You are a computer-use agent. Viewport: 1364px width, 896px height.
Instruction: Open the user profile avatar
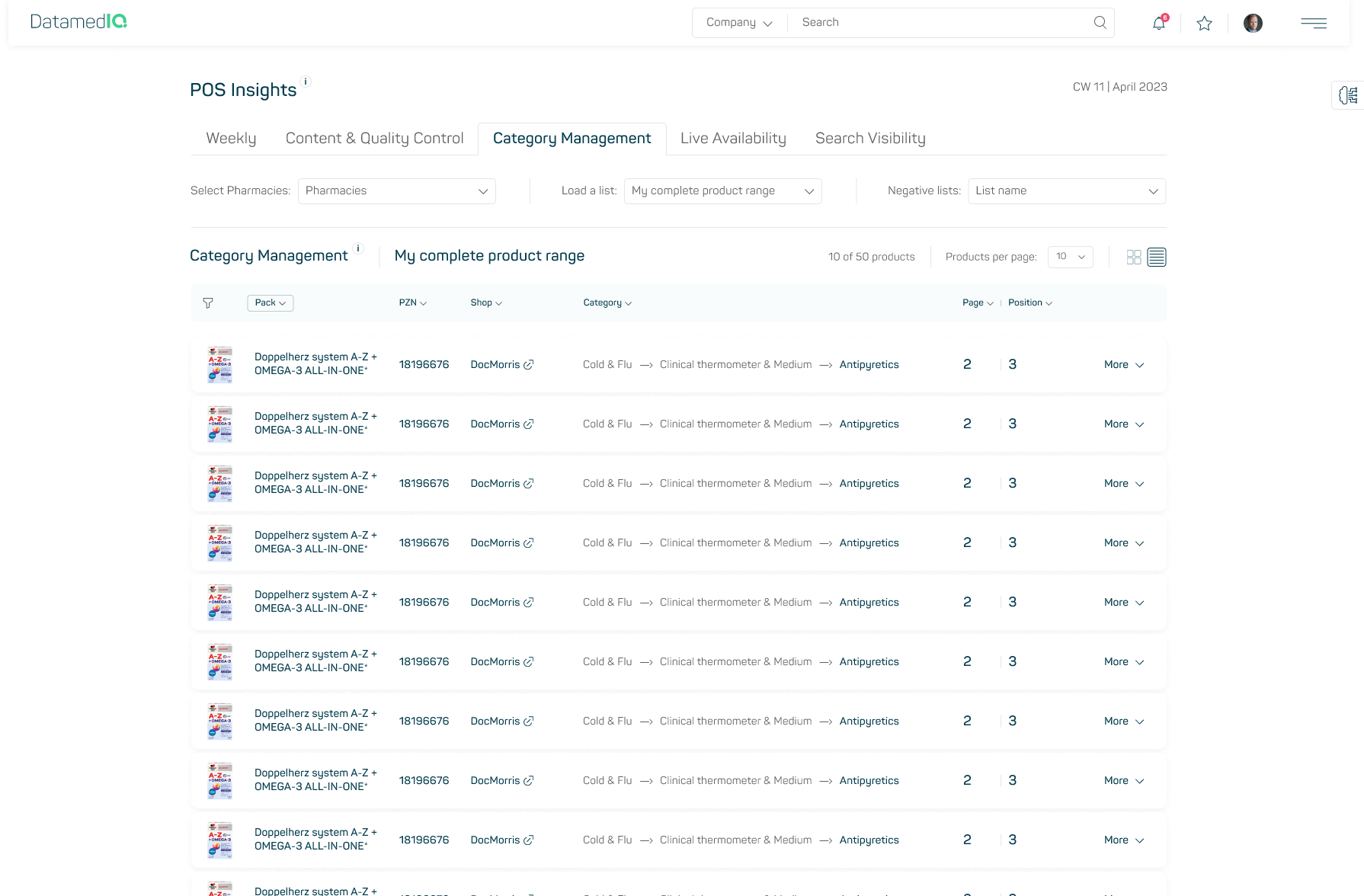(x=1253, y=23)
